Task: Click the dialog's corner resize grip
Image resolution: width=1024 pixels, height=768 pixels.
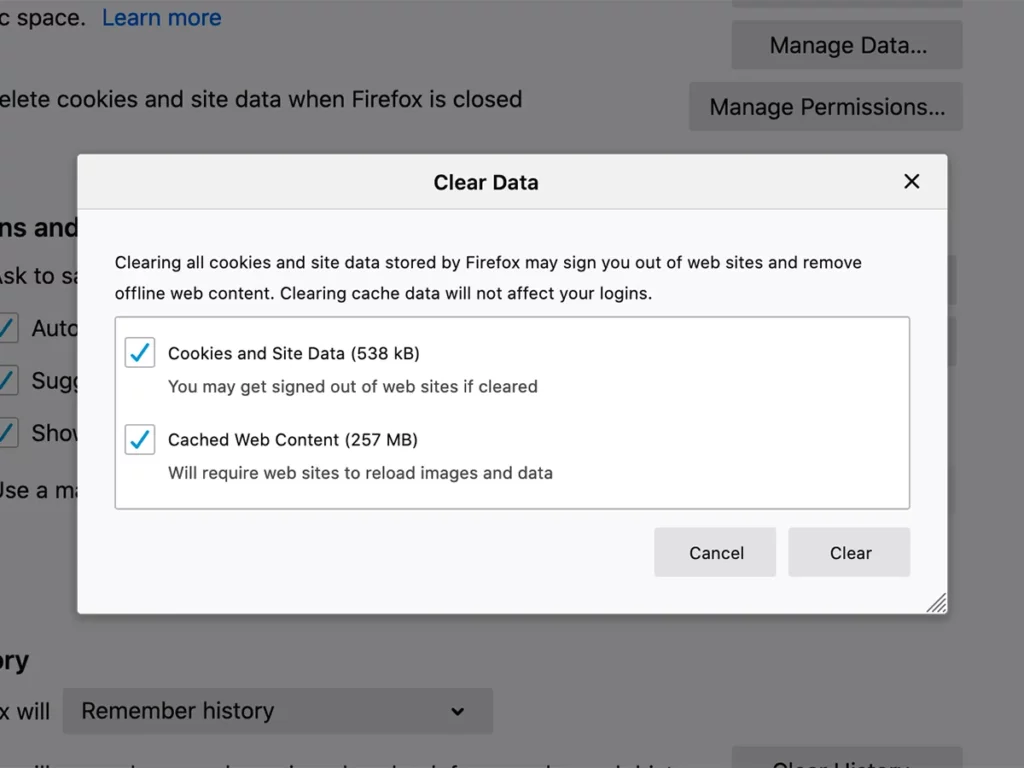Action: coord(936,602)
